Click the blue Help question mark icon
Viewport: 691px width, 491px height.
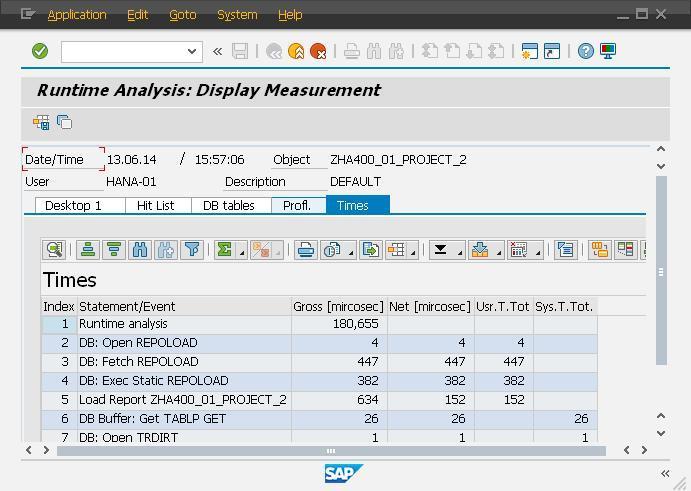click(586, 52)
